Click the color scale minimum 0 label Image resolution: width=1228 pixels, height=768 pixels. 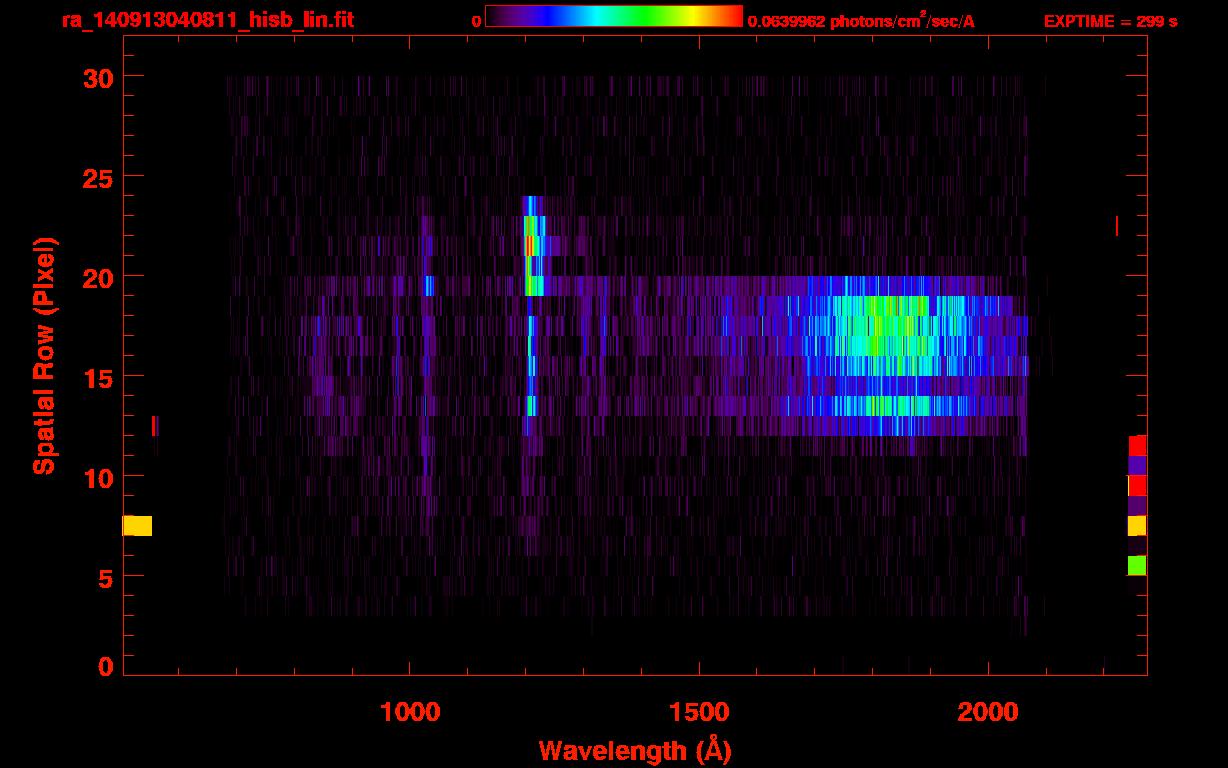pos(477,20)
